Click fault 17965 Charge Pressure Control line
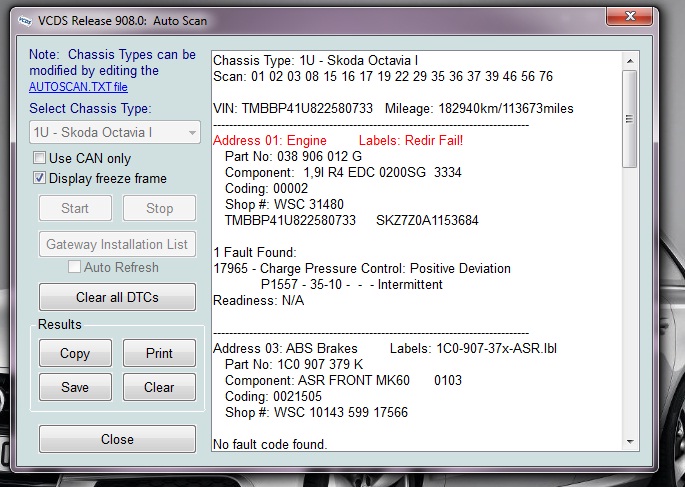Screen dimensions: 685x487 point(362,268)
